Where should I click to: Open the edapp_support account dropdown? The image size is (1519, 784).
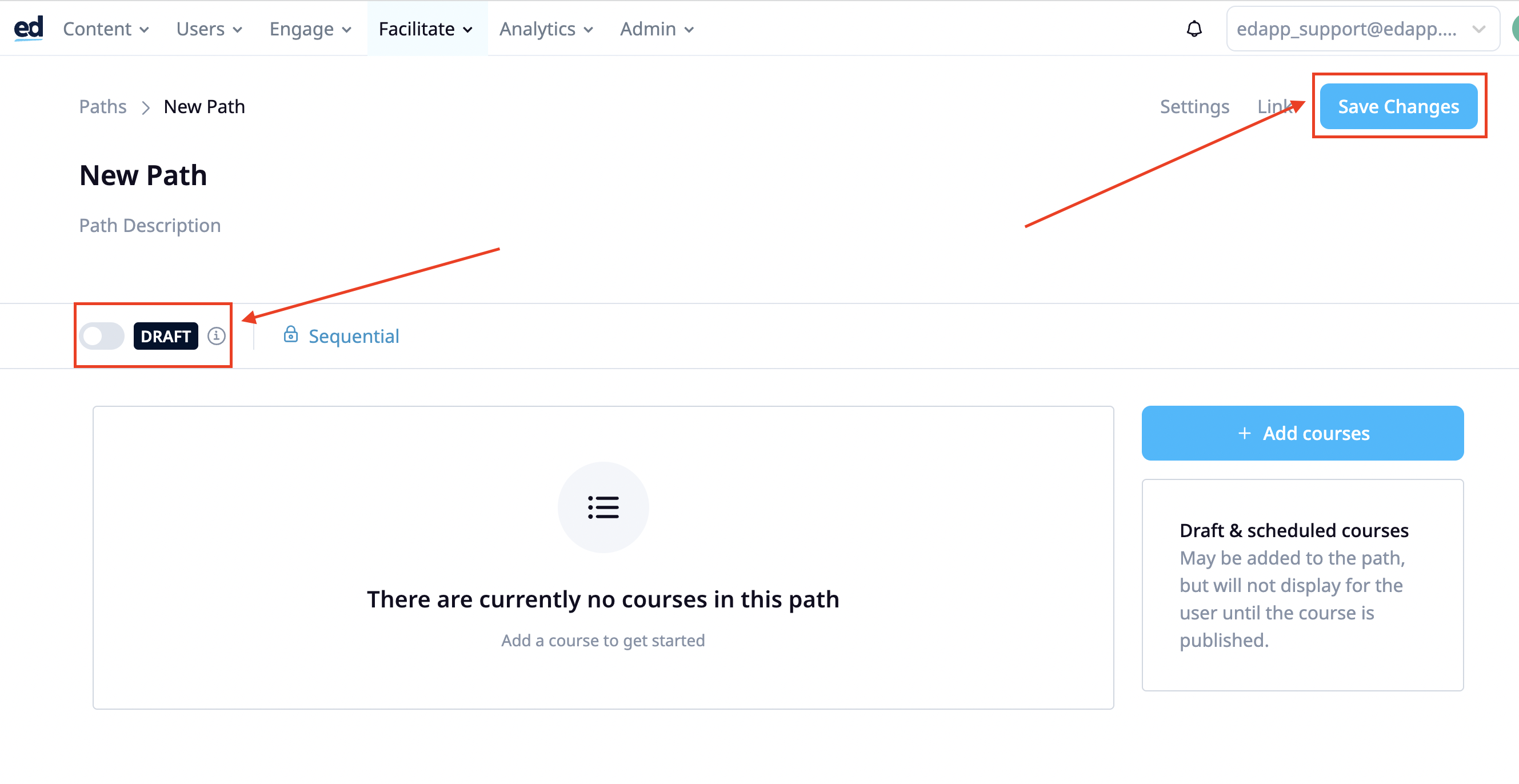click(1362, 29)
